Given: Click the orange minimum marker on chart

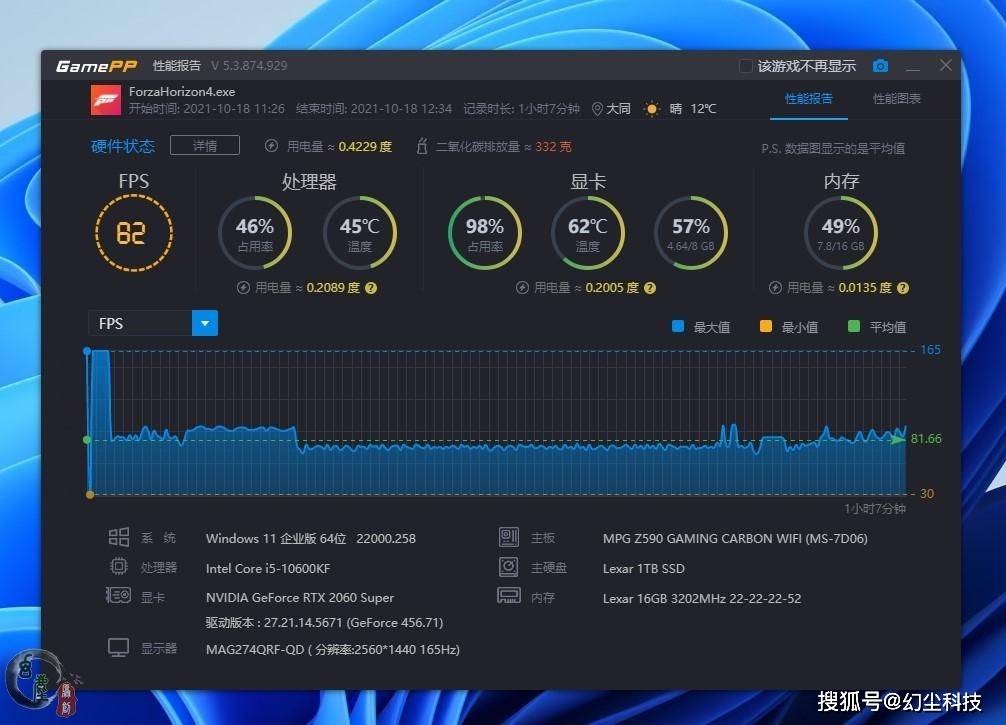Looking at the screenshot, I should click(x=90, y=495).
